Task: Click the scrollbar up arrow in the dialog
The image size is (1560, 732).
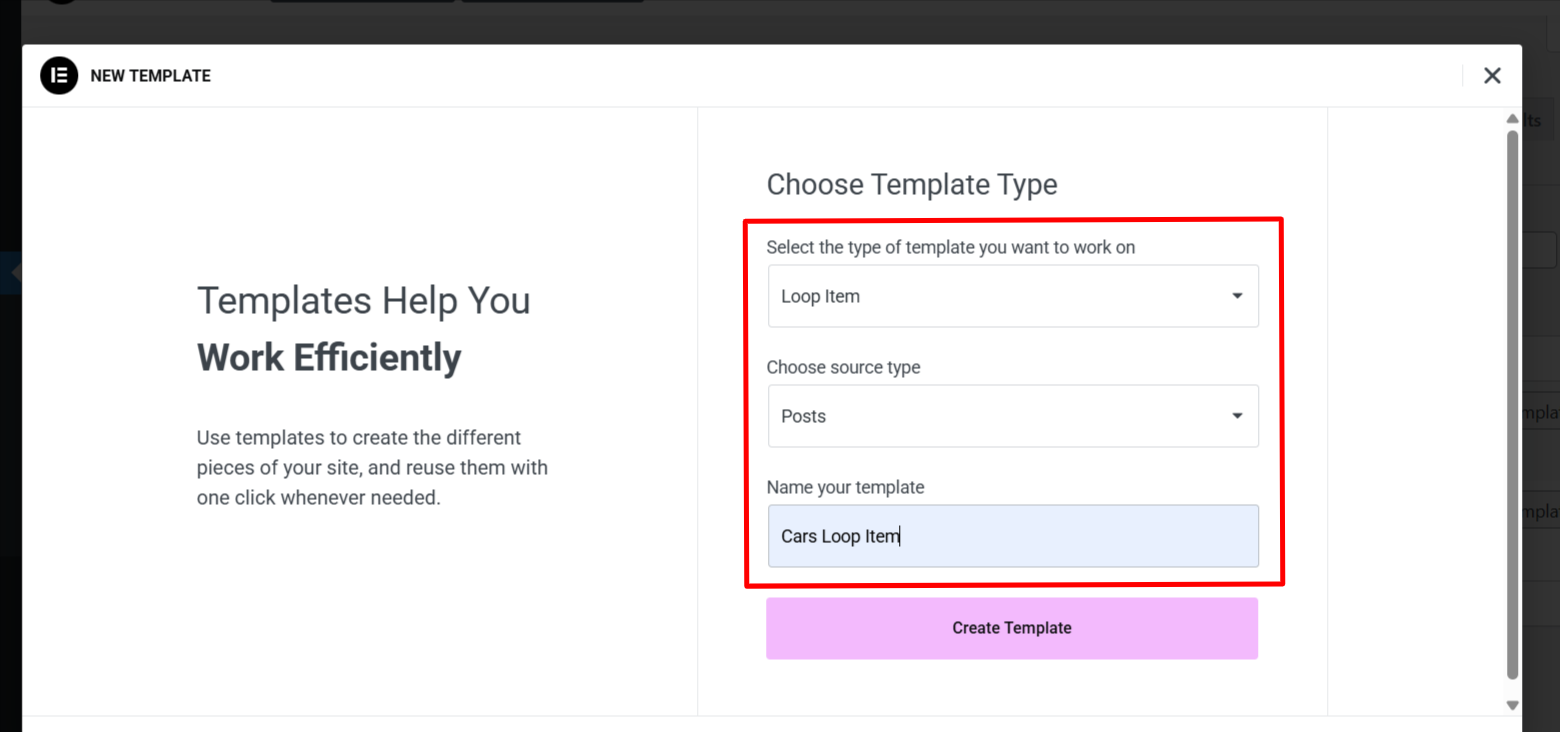Action: click(x=1512, y=120)
